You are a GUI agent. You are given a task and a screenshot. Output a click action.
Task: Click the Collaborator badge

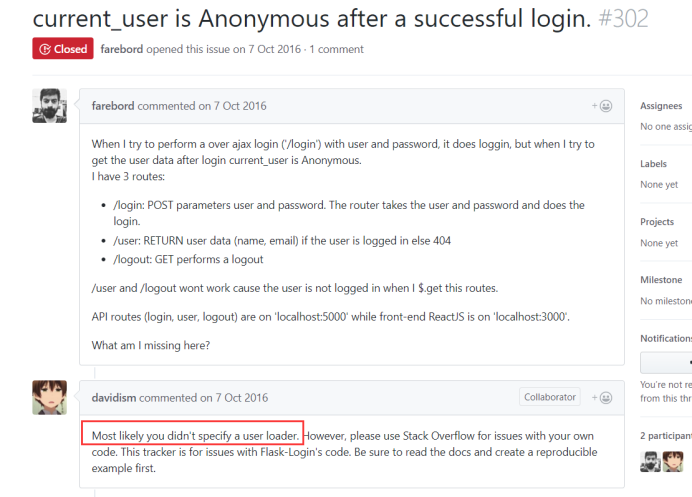549,397
